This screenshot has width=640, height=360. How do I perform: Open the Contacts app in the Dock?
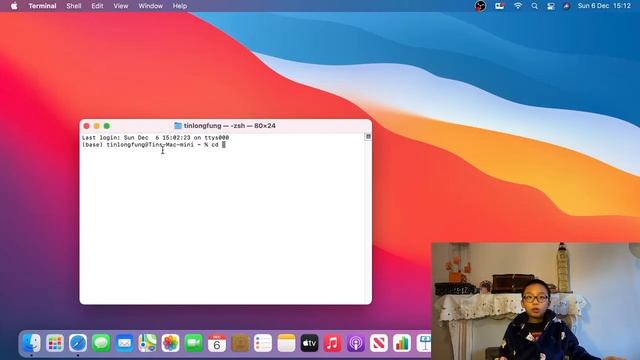coord(240,343)
